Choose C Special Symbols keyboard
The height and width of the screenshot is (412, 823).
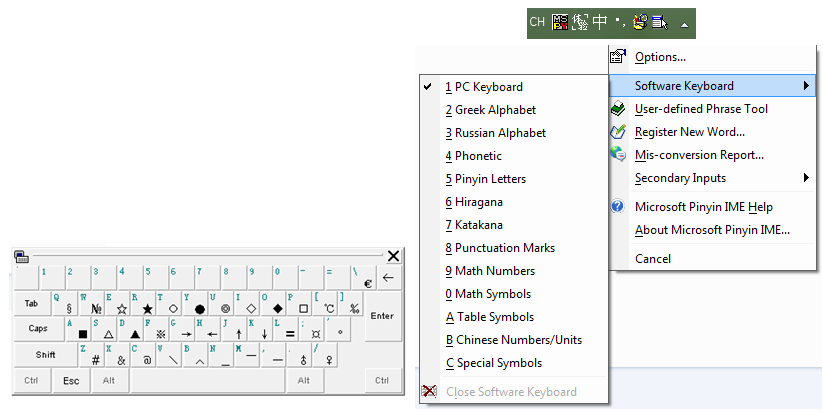tap(494, 363)
